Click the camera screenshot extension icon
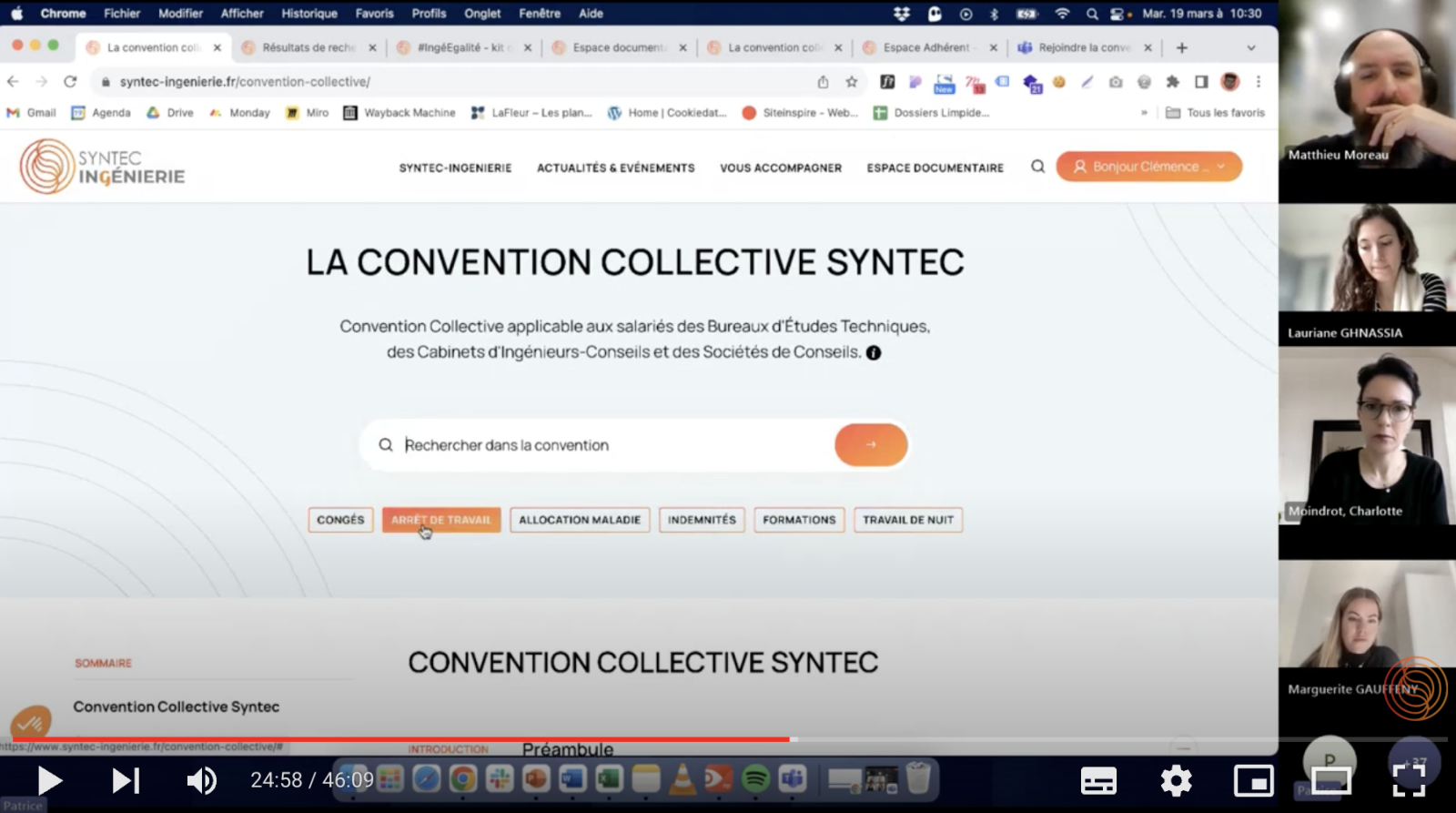The image size is (1456, 813). (x=1116, y=82)
